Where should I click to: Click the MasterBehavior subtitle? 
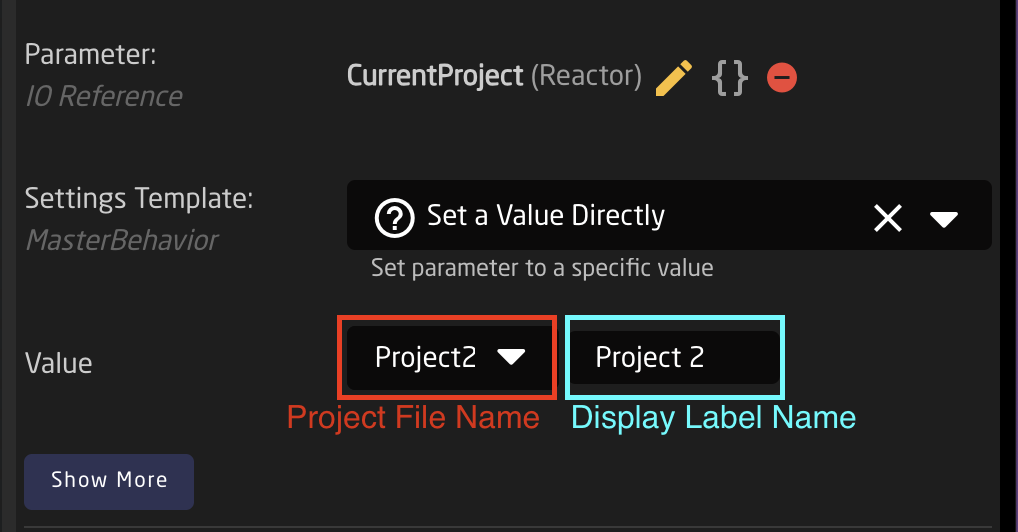[122, 241]
